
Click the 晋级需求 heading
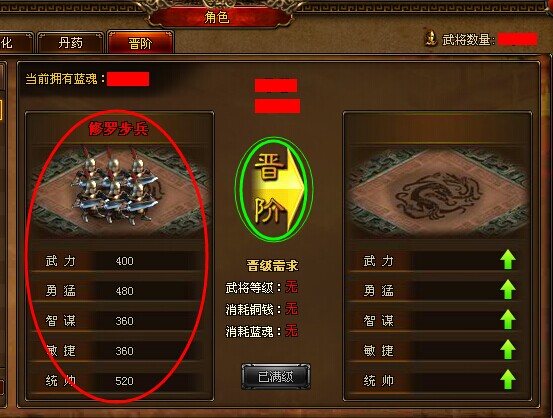[x=272, y=265]
